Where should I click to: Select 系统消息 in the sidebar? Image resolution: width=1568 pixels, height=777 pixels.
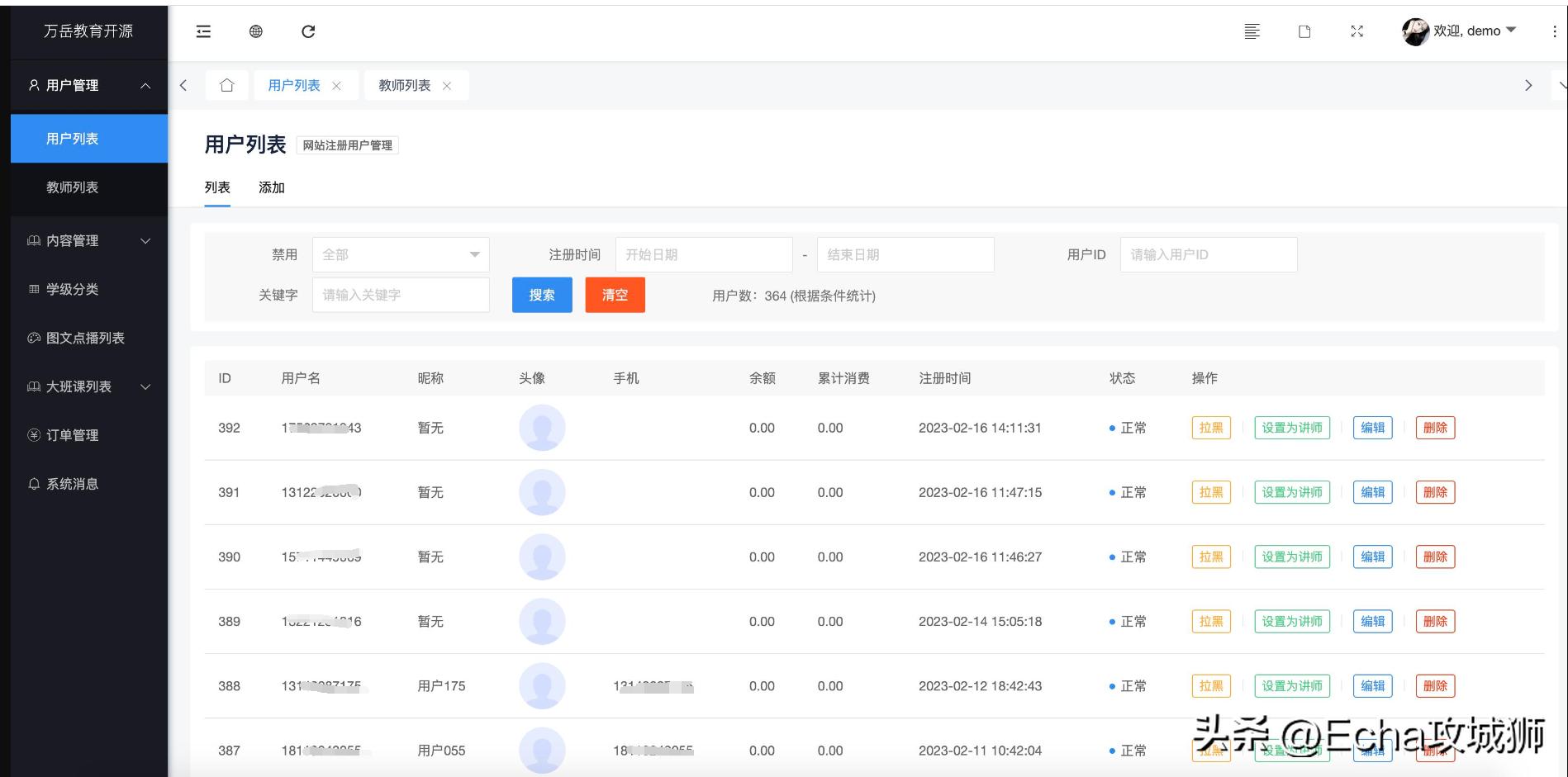tap(71, 483)
